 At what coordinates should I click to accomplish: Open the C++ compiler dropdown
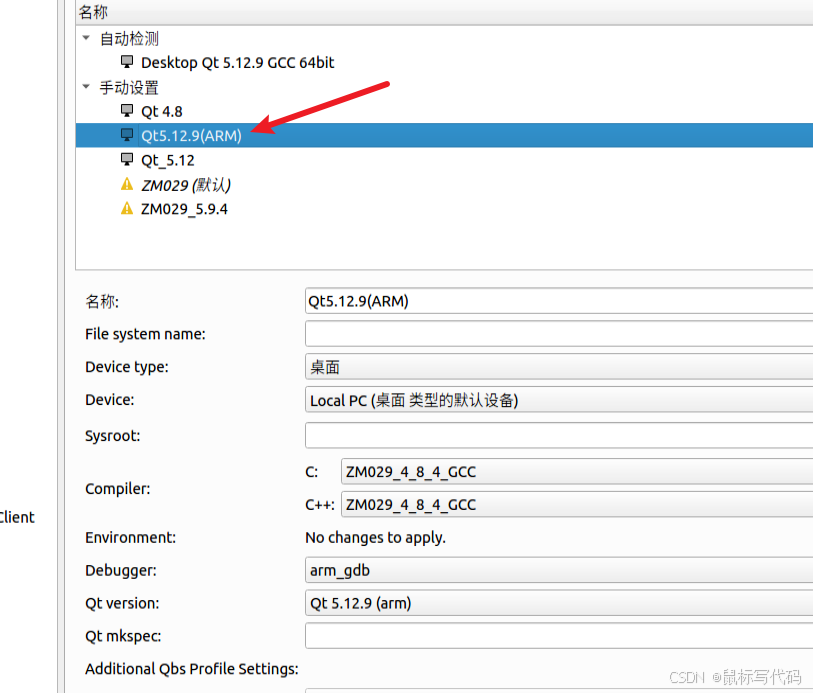[577, 504]
